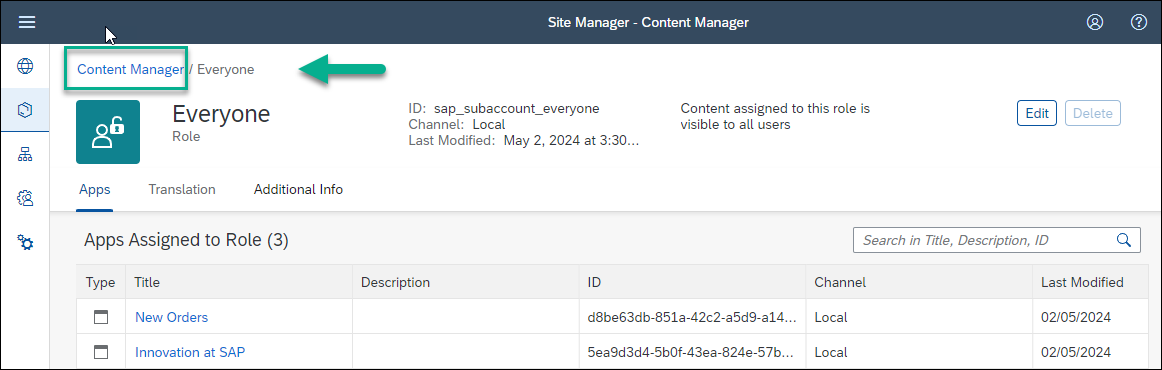Click the sap_subaccount_everyone ID text
Image resolution: width=1162 pixels, height=370 pixels.
coord(517,109)
